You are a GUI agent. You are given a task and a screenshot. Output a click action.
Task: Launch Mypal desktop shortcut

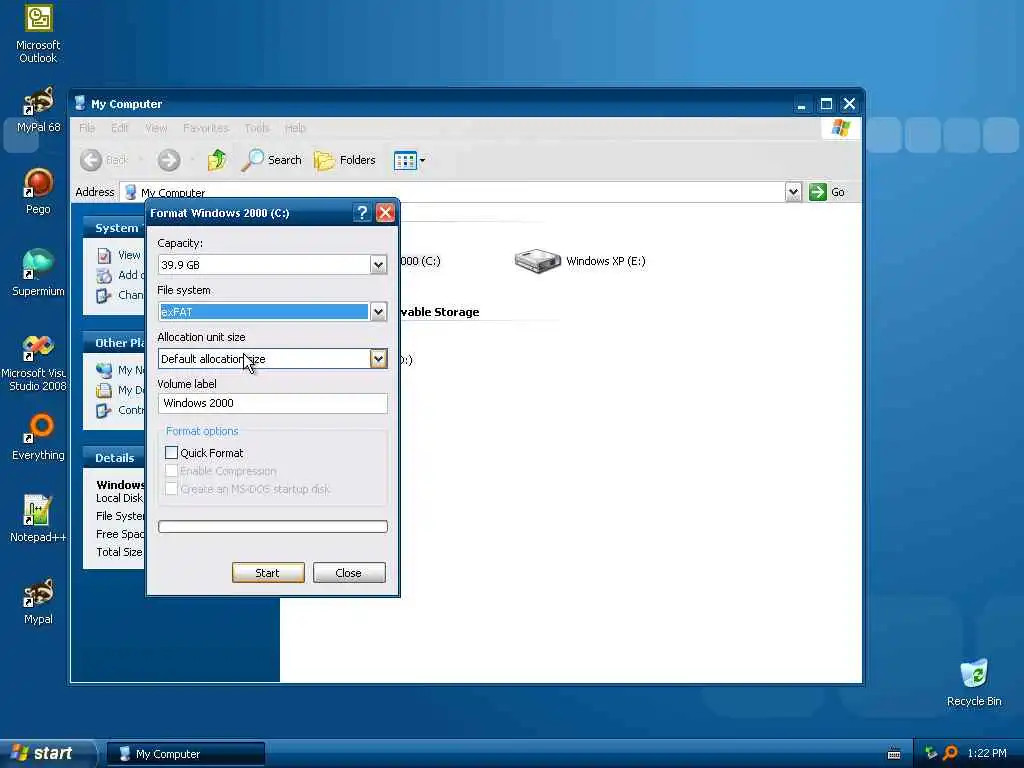click(38, 601)
